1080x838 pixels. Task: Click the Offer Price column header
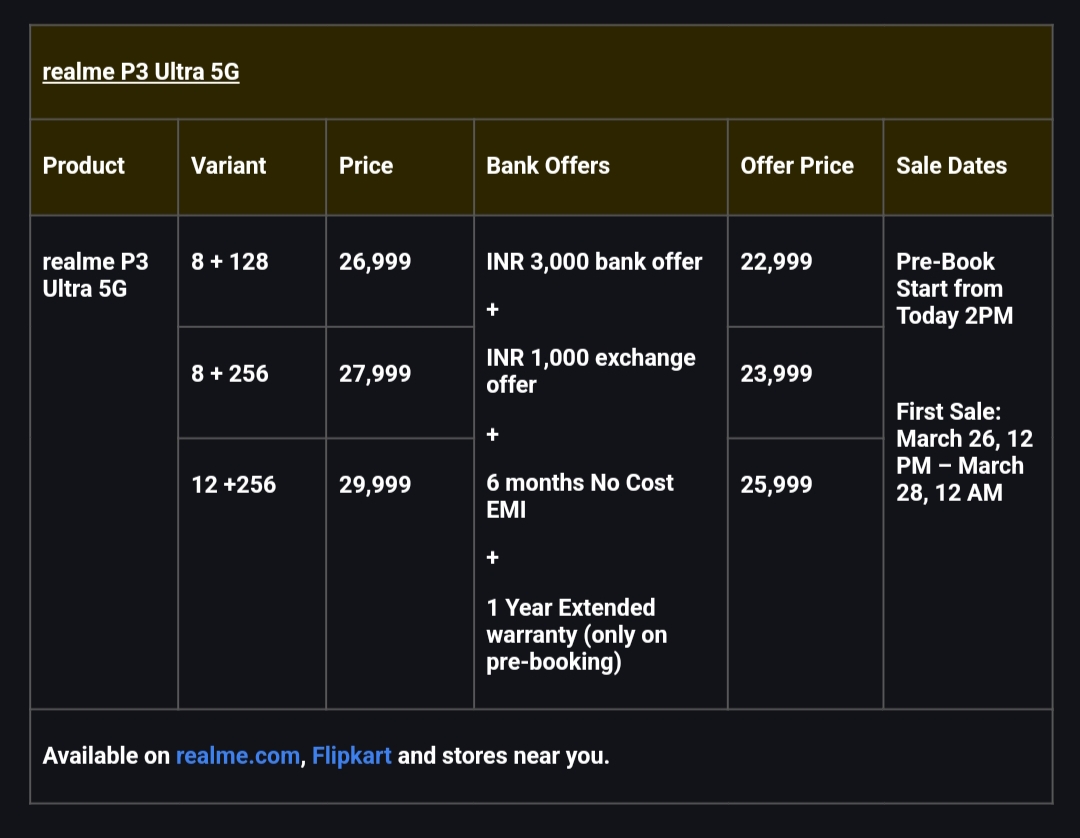pyautogui.click(x=797, y=166)
